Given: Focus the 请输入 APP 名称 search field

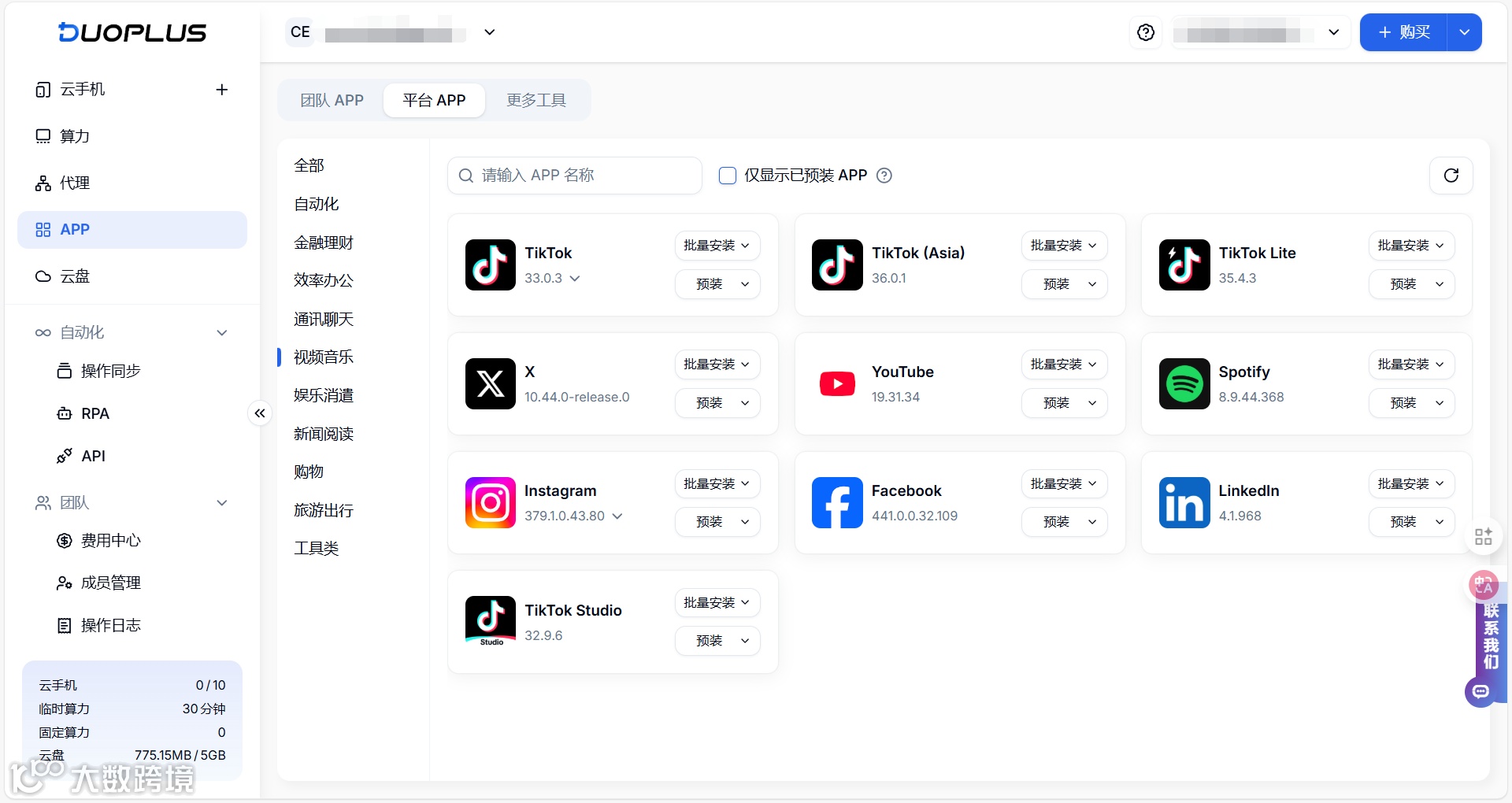Looking at the screenshot, I should tap(575, 176).
